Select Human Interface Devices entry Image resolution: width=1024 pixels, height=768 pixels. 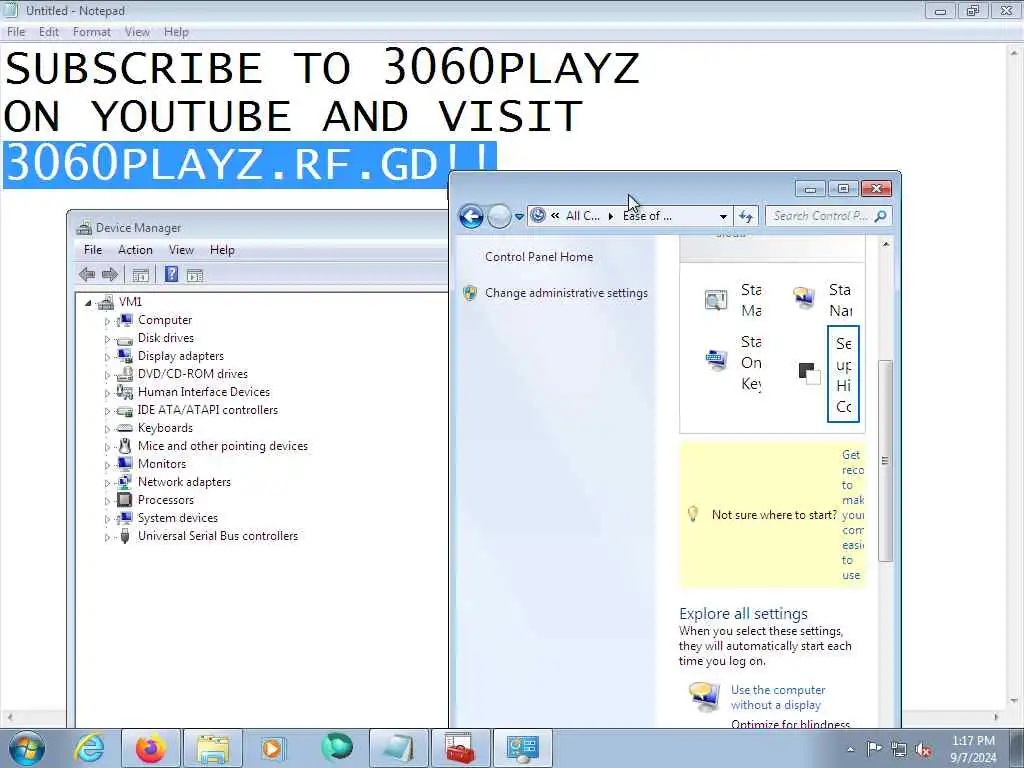click(x=204, y=392)
